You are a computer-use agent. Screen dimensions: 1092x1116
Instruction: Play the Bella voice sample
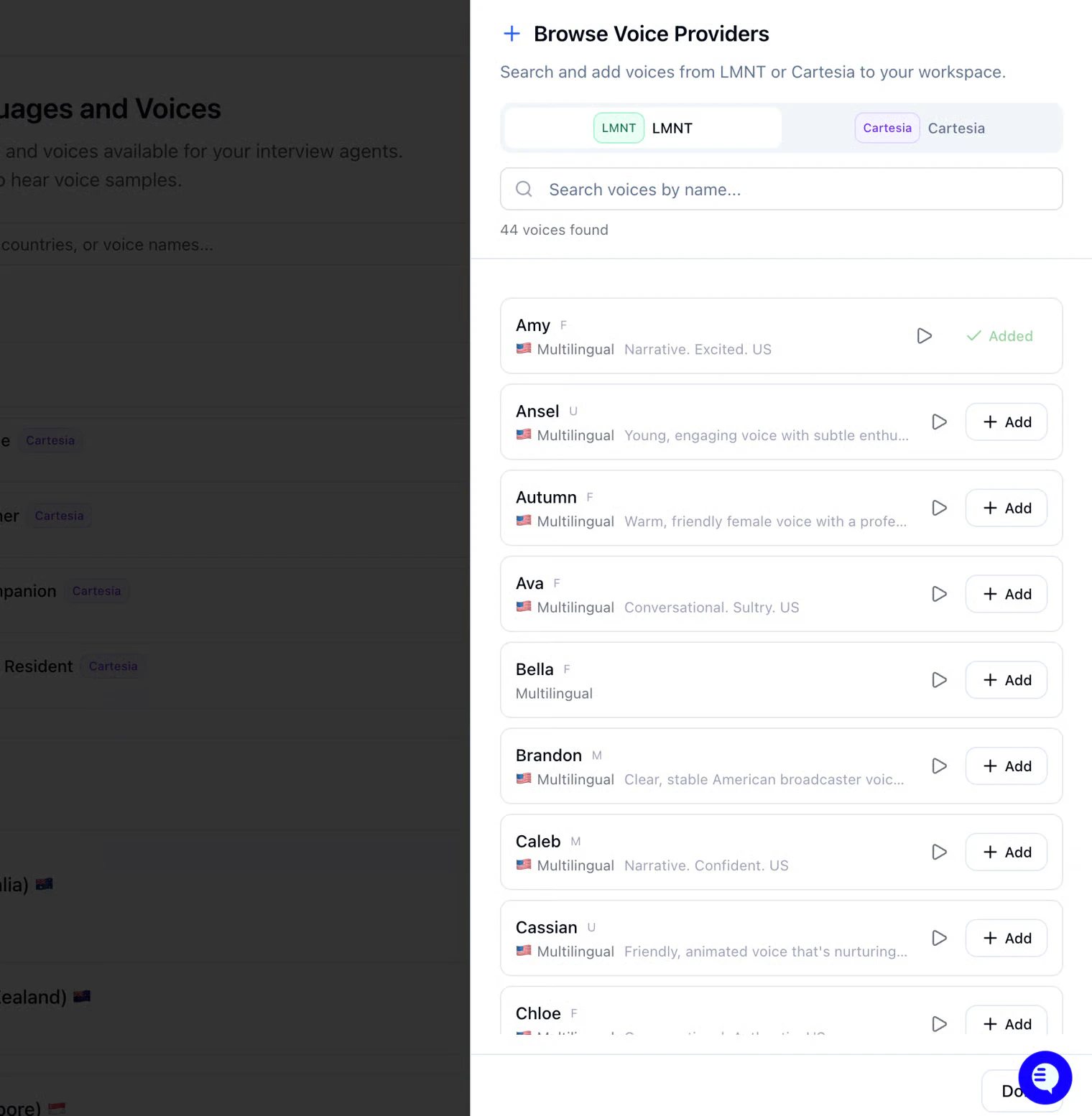tap(939, 680)
